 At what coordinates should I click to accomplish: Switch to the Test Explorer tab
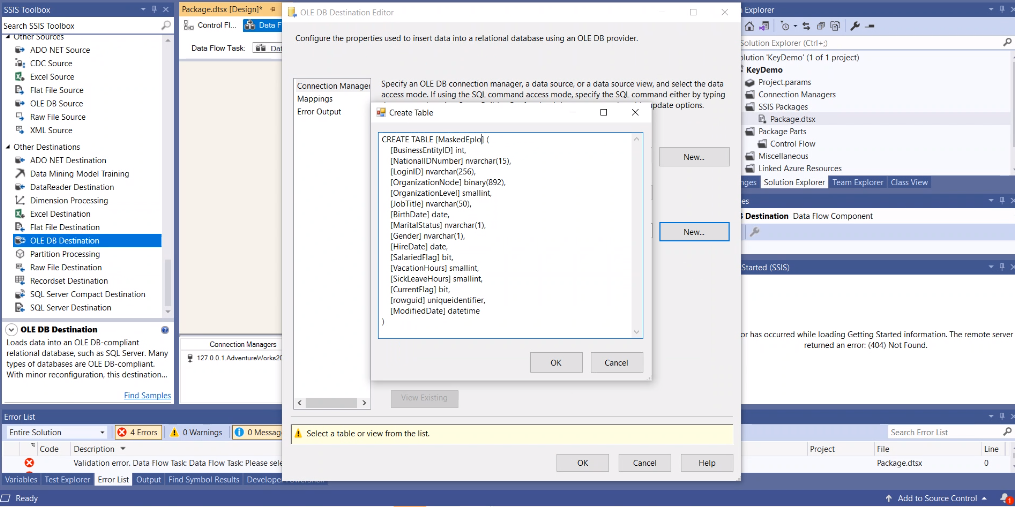click(x=67, y=480)
